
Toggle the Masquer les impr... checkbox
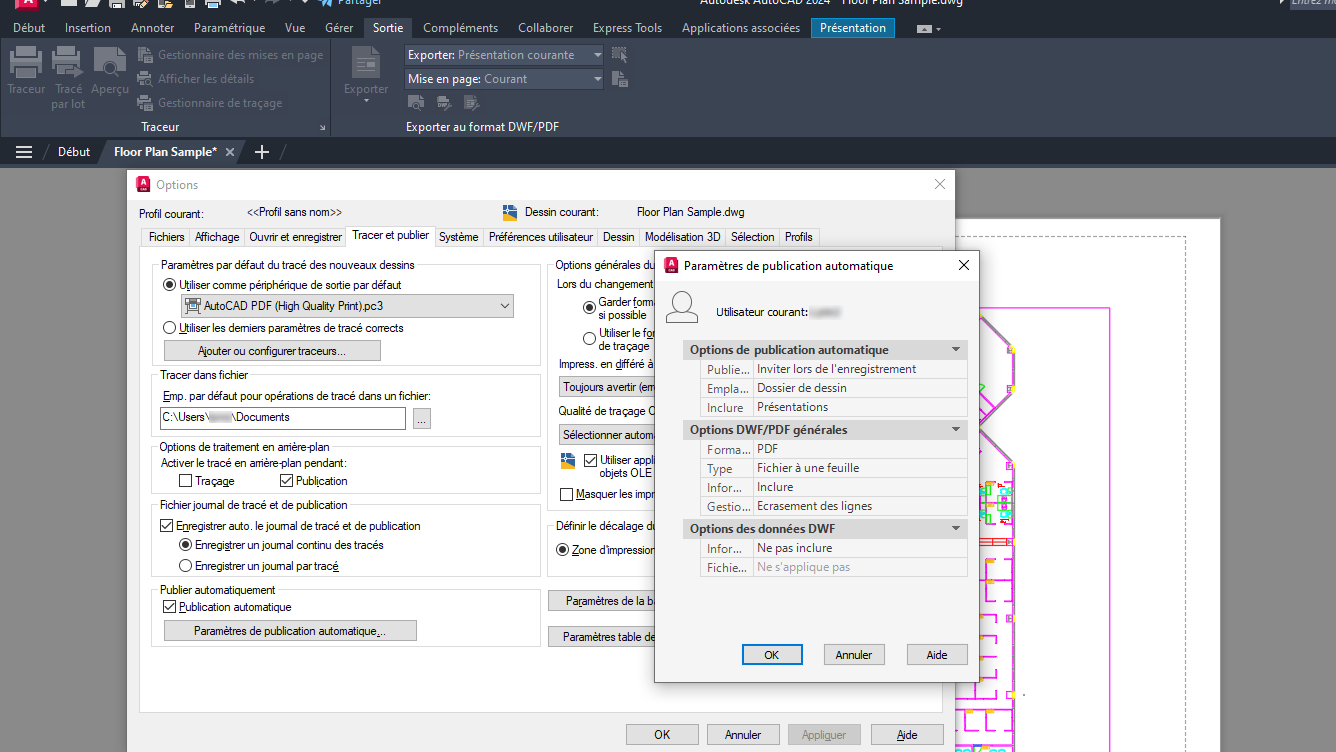point(567,494)
